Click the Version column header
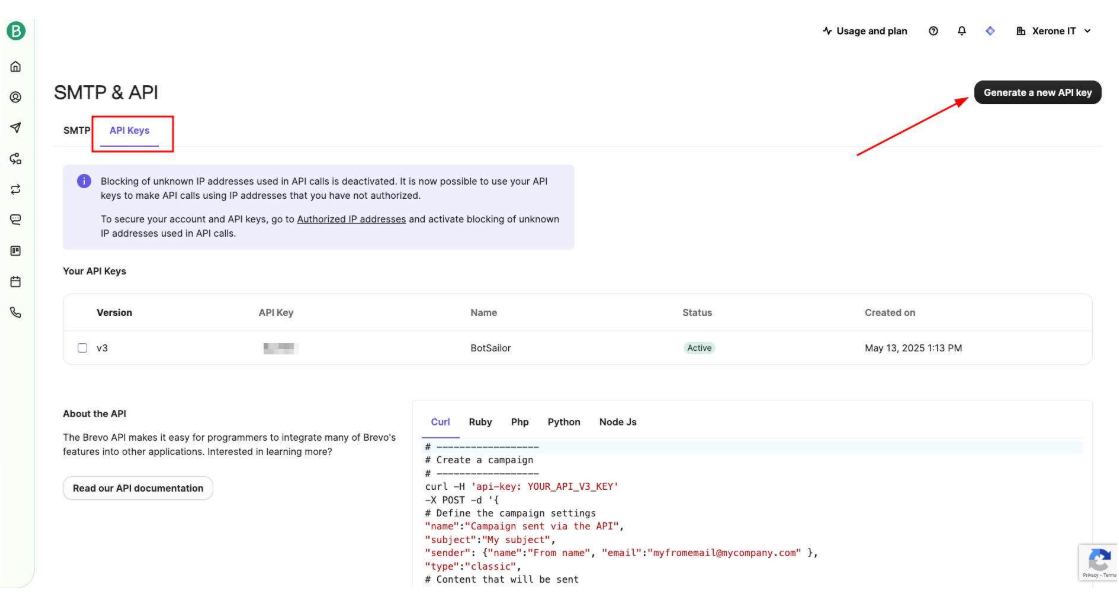The width and height of the screenshot is (1119, 605). pos(114,312)
